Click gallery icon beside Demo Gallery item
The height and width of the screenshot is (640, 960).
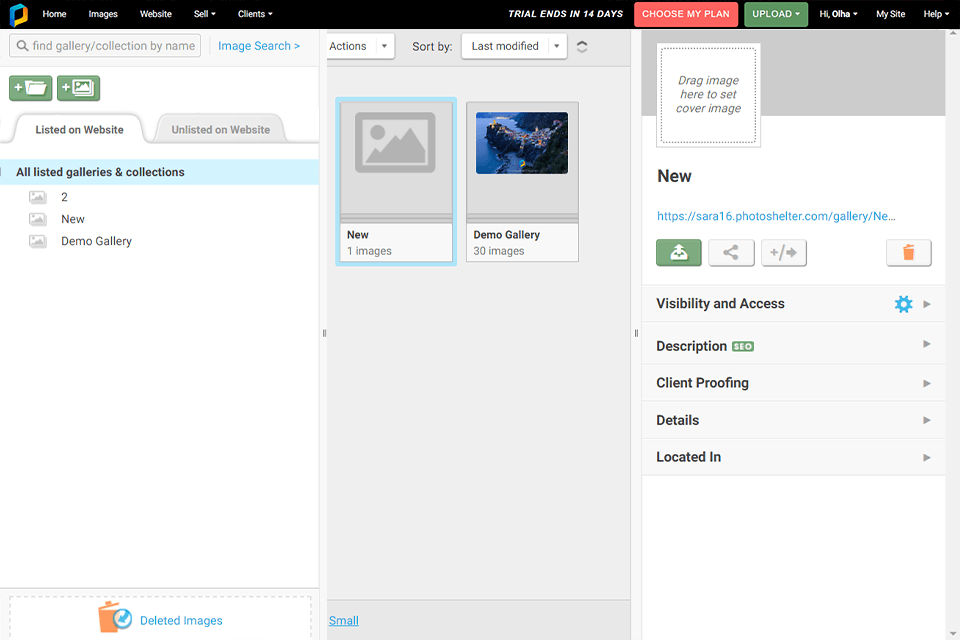[38, 241]
